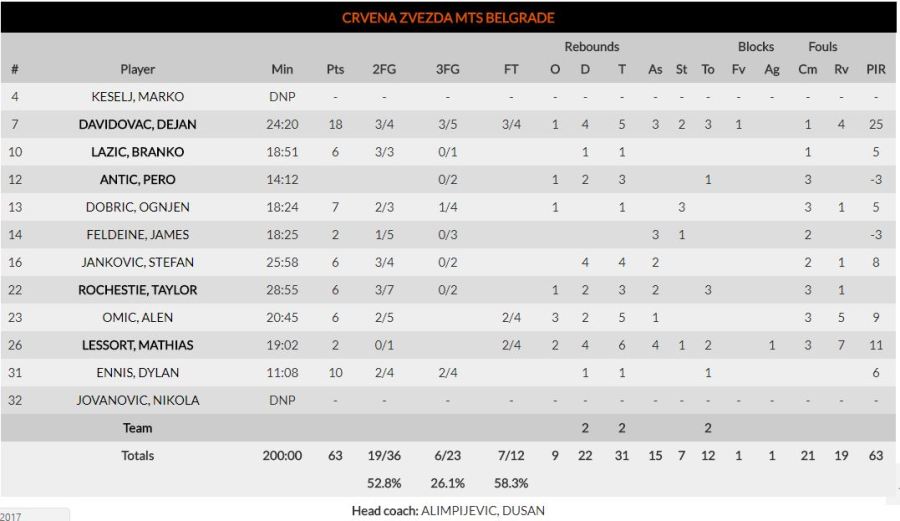Open Dejan Davidovac's player page
Viewport: 900px width, 521px height.
coord(138,125)
